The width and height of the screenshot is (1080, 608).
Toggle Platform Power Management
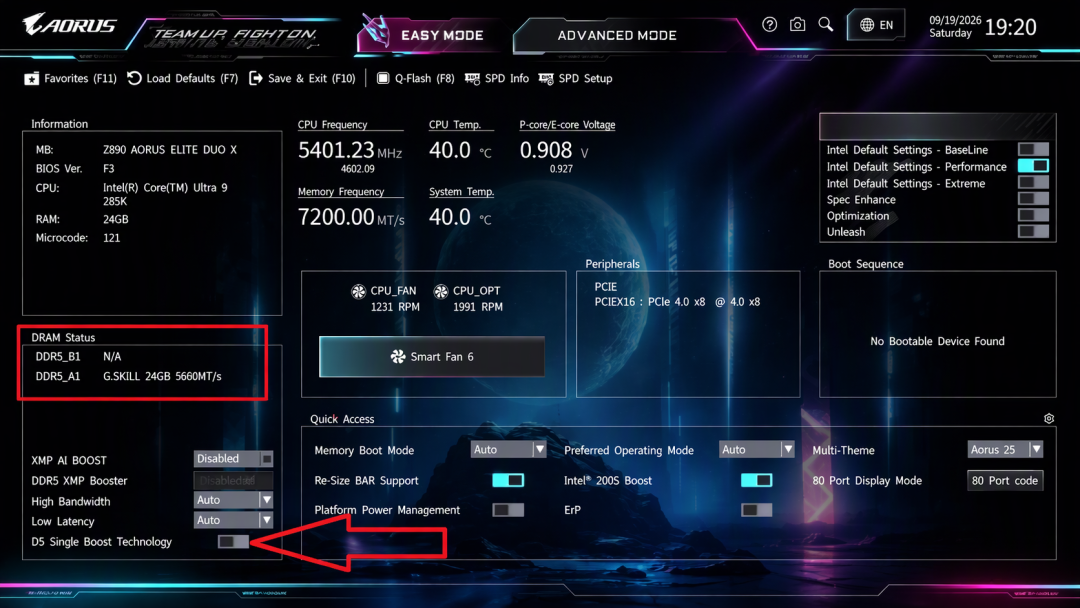(508, 510)
